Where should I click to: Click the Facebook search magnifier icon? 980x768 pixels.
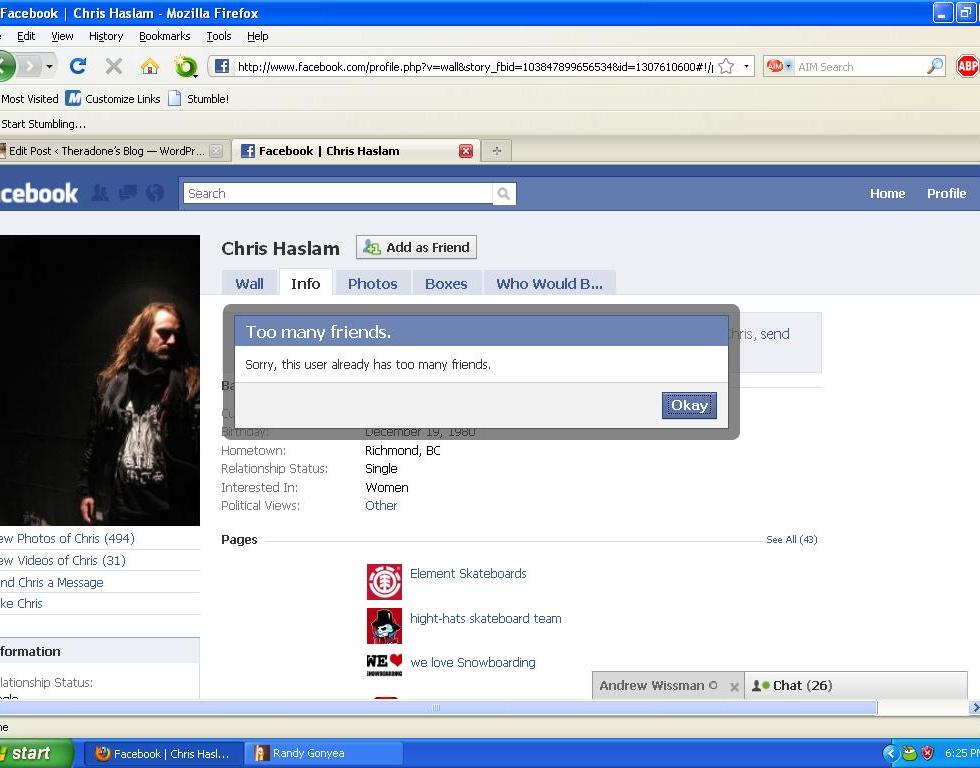point(504,194)
